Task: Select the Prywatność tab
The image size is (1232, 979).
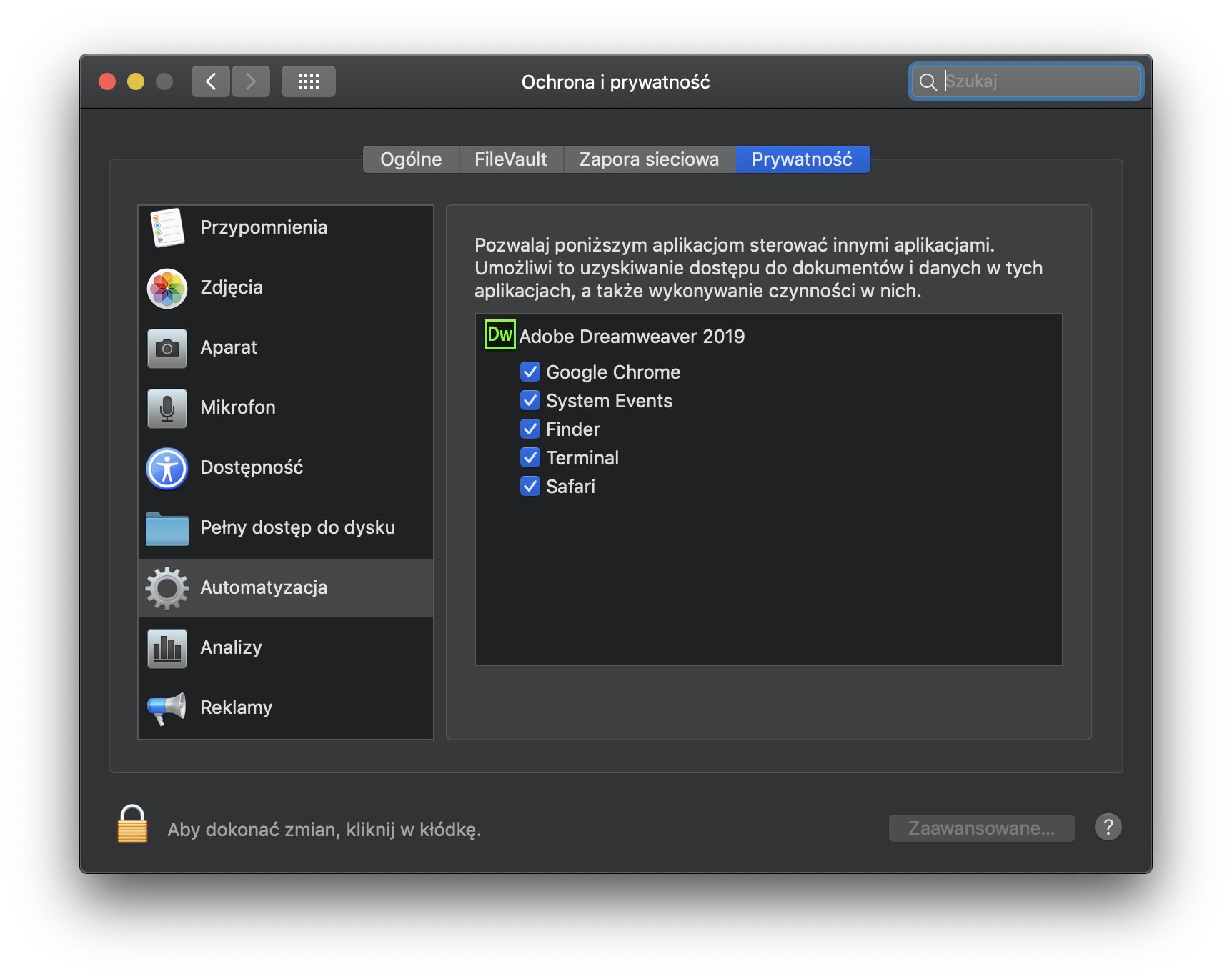Action: coord(803,159)
